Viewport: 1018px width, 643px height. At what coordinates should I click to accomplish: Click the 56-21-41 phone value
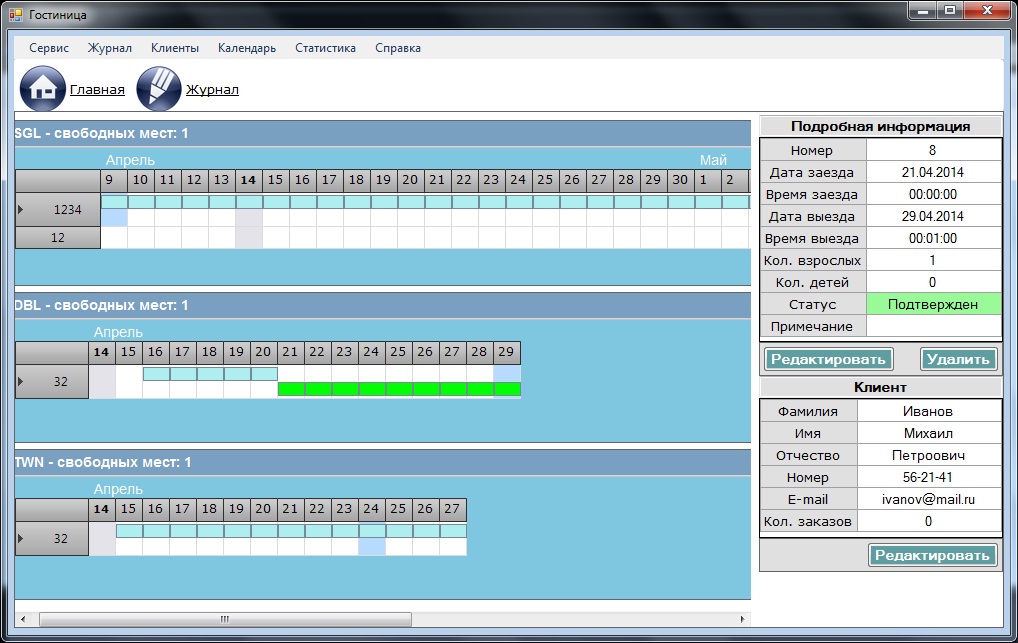point(928,477)
